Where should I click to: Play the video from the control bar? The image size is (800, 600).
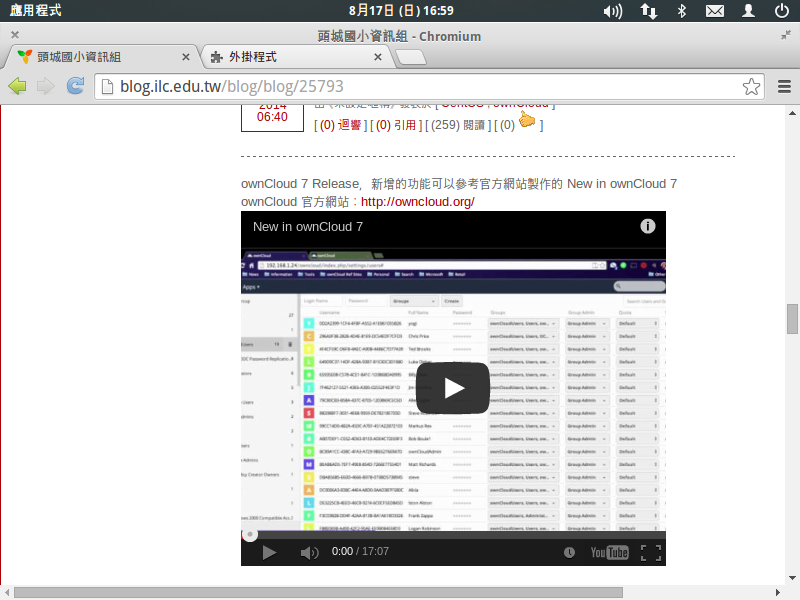click(x=269, y=553)
